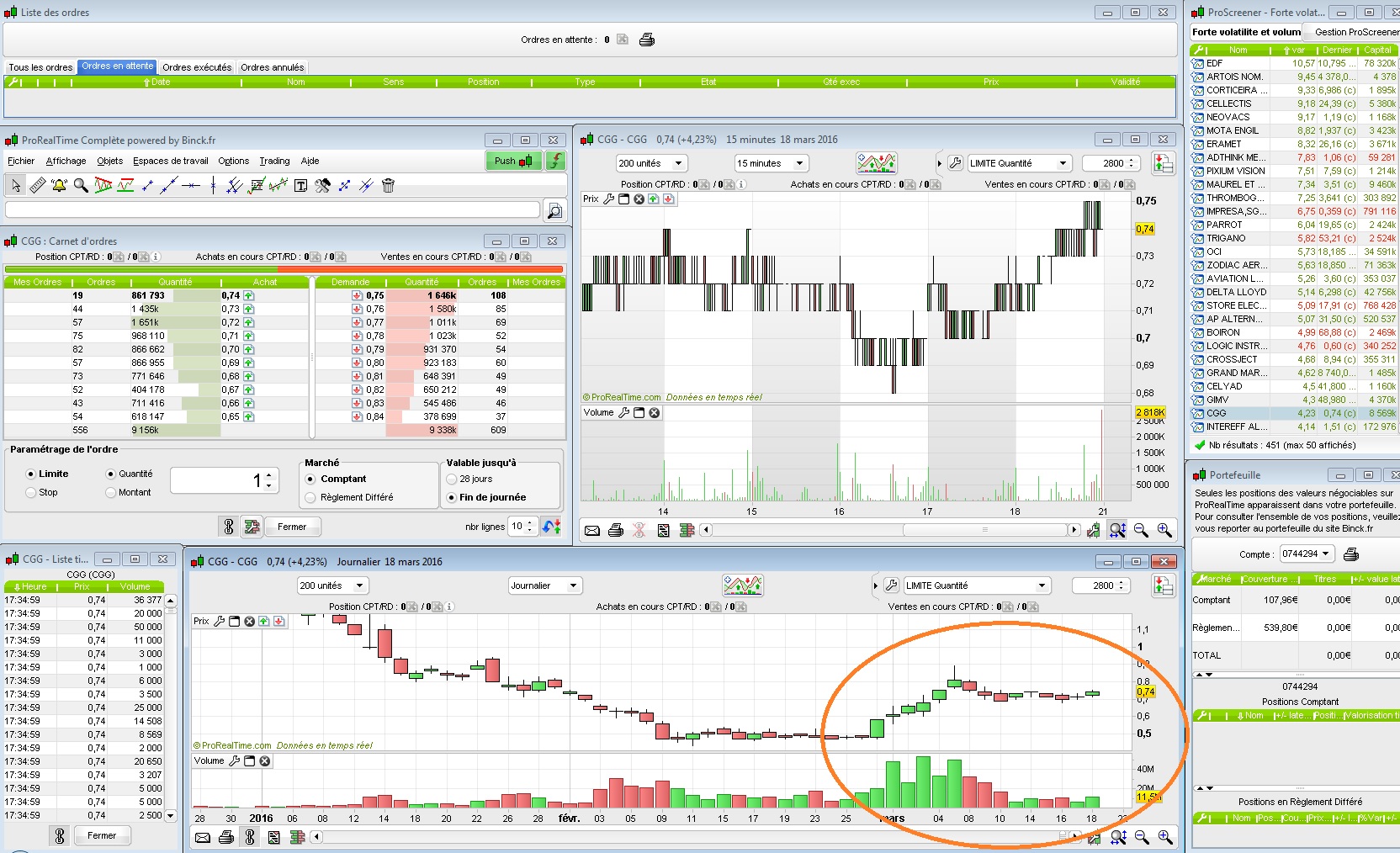Select the EDF row in ProScreener
This screenshot has height=853, width=1400.
point(1294,63)
